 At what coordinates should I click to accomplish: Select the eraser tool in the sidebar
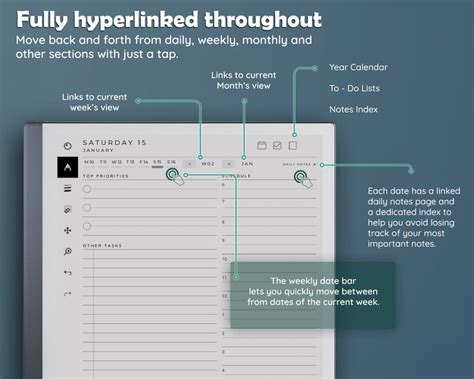click(x=68, y=210)
